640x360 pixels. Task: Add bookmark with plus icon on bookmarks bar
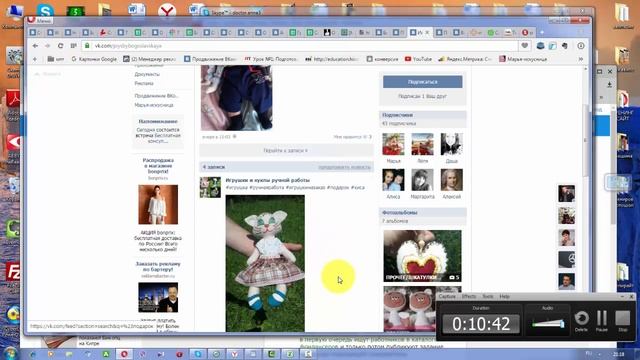(x=35, y=59)
